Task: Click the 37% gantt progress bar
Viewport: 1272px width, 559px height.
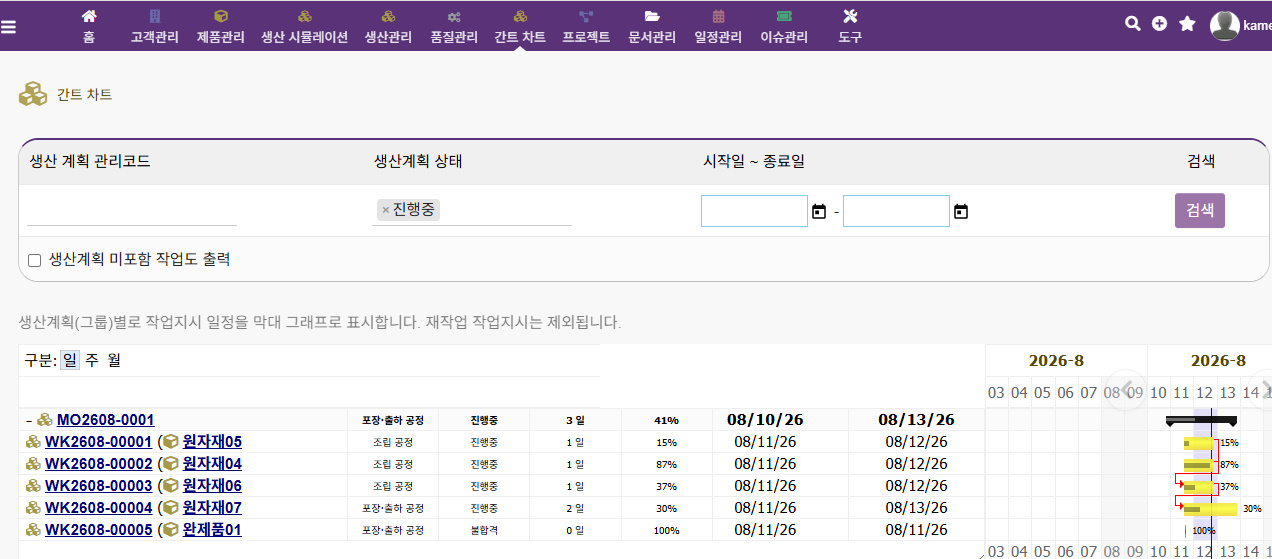Action: [x=1198, y=486]
